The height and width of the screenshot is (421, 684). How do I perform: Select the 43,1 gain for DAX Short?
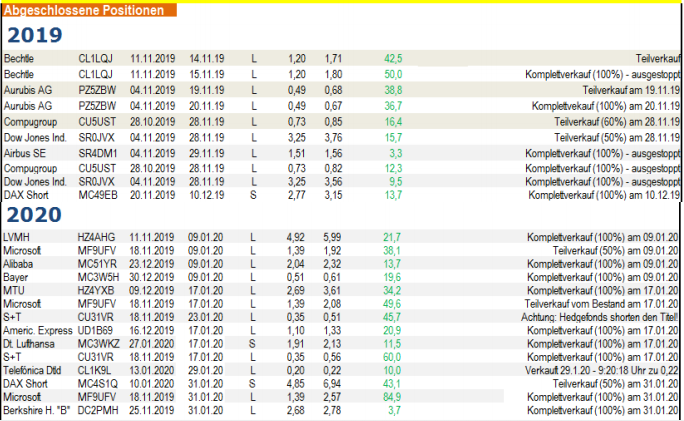[x=392, y=384]
